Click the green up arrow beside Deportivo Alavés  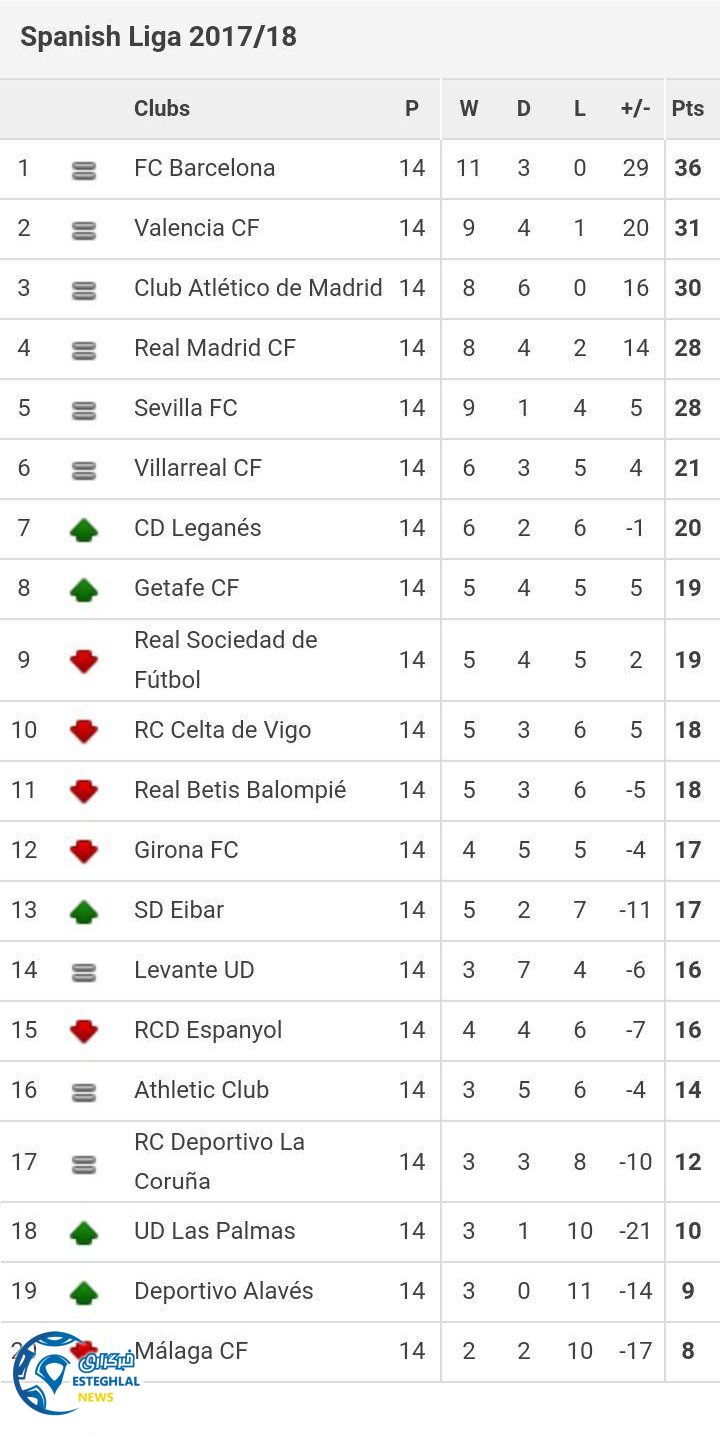tap(84, 1293)
